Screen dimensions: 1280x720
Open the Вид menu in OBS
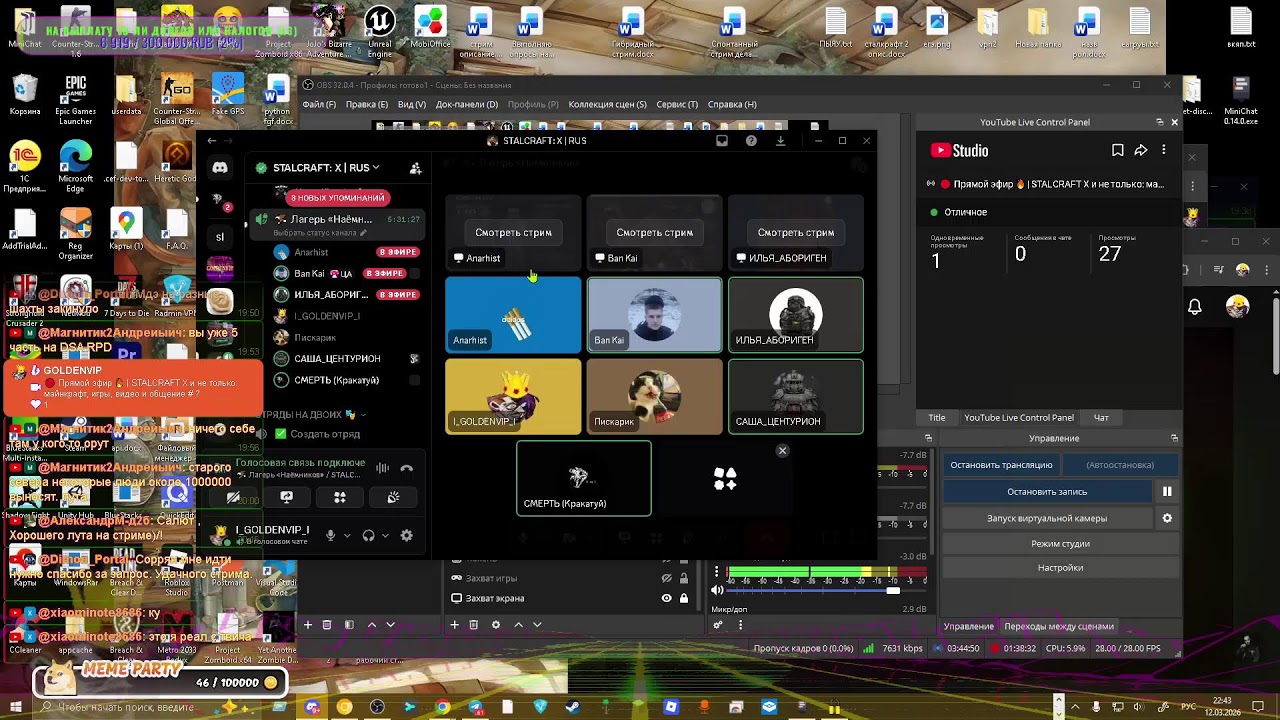[412, 104]
